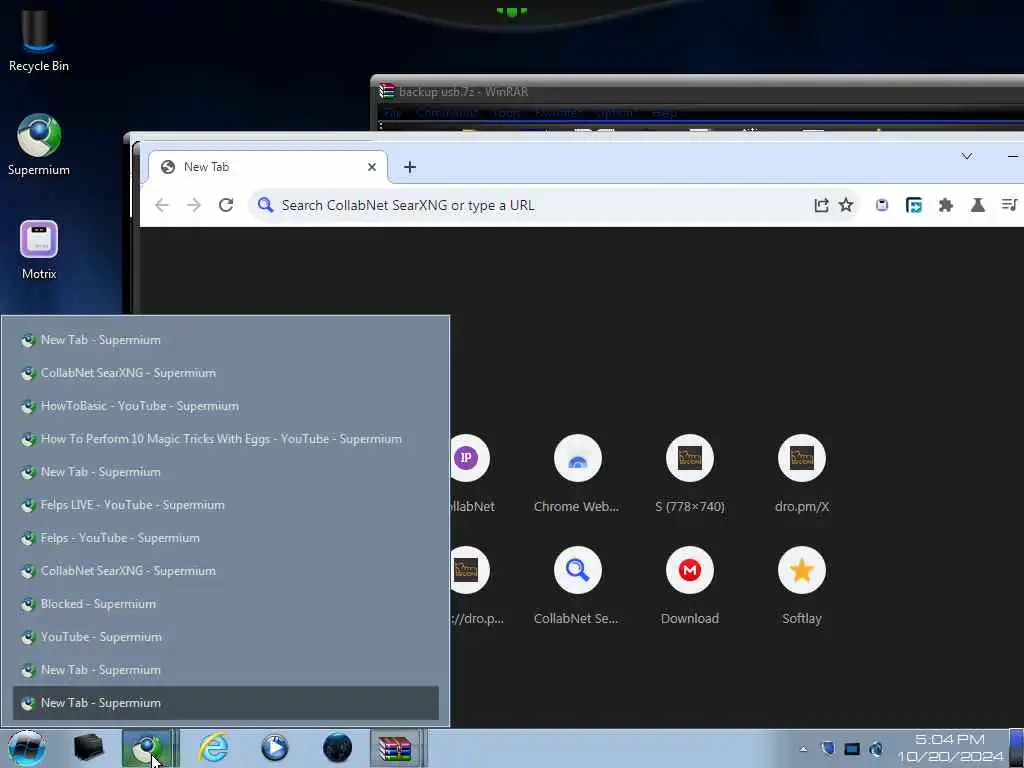The height and width of the screenshot is (768, 1024).
Task: Reload the page with the refresh icon
Action: [226, 205]
